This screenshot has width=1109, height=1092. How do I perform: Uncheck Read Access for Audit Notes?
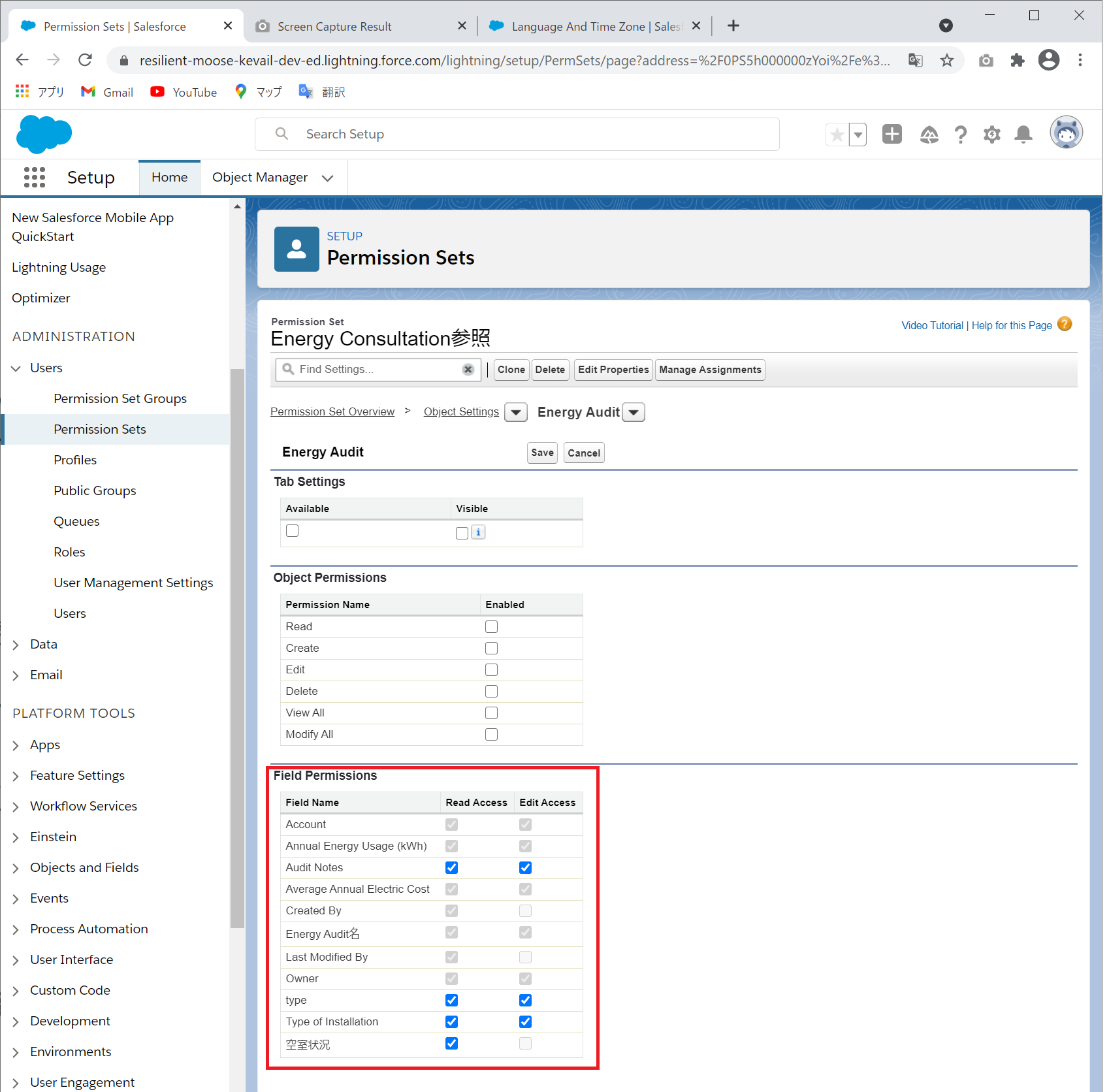click(x=452, y=868)
